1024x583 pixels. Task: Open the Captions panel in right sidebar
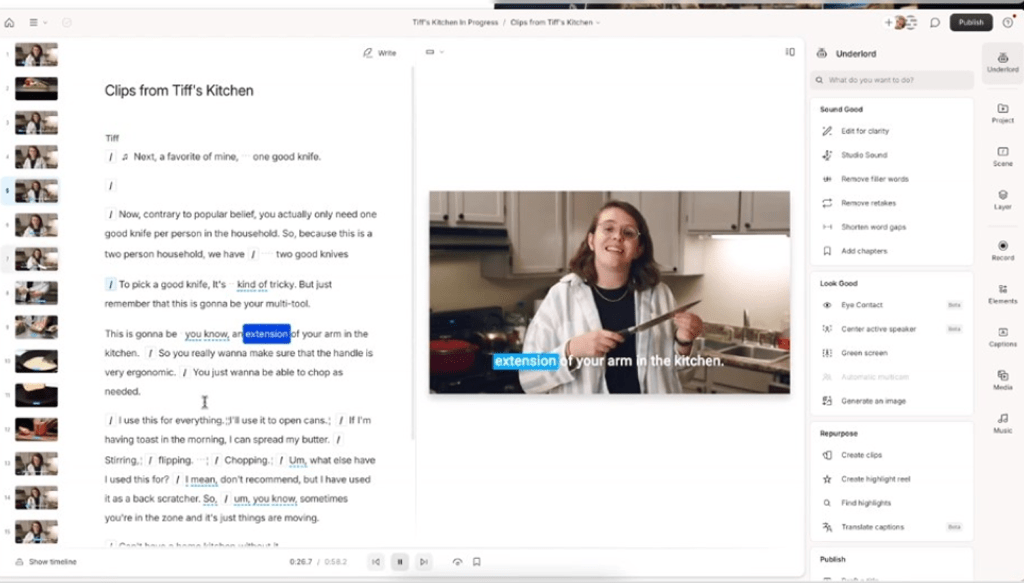pos(1002,335)
